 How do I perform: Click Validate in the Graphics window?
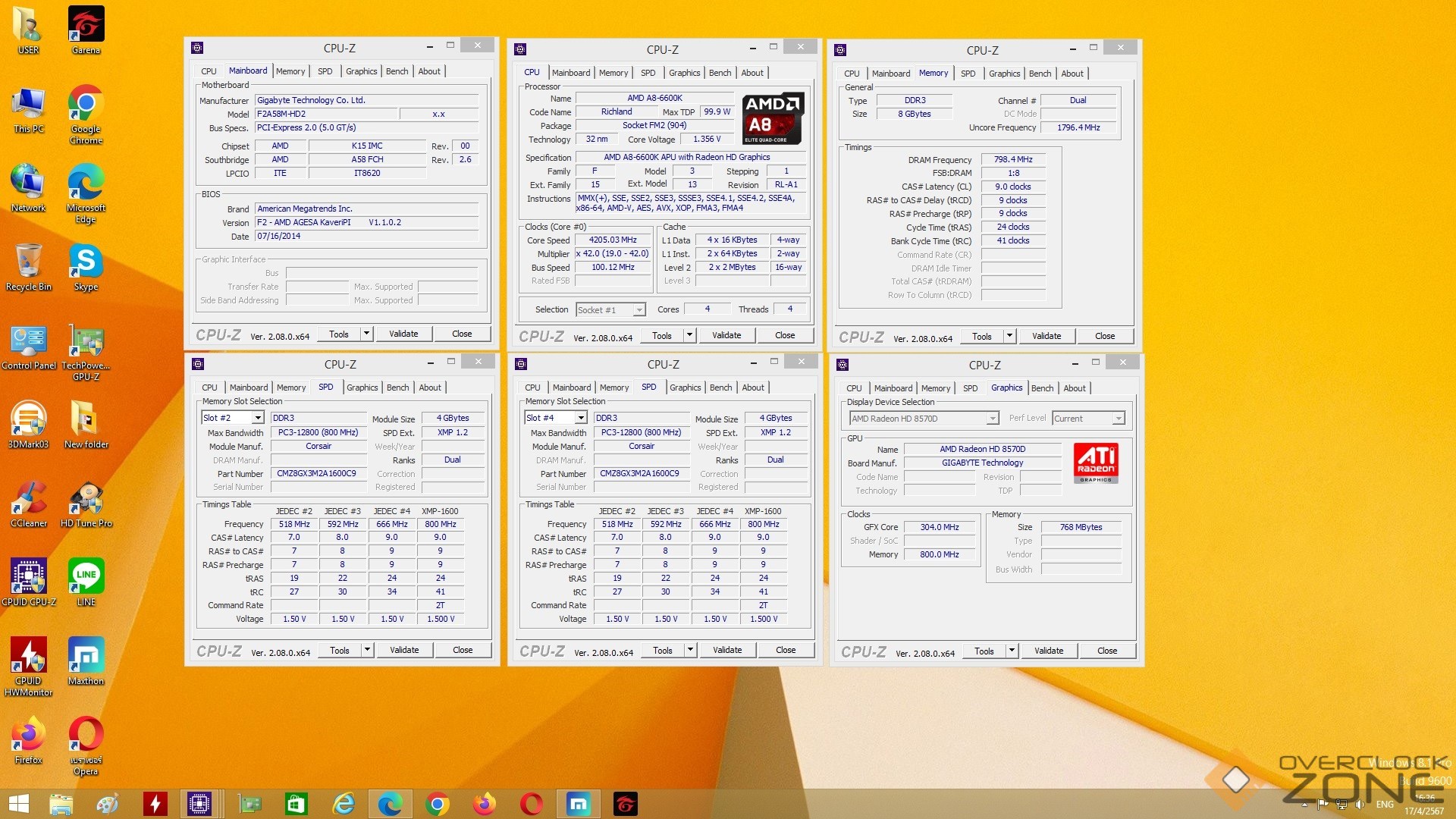[1048, 651]
